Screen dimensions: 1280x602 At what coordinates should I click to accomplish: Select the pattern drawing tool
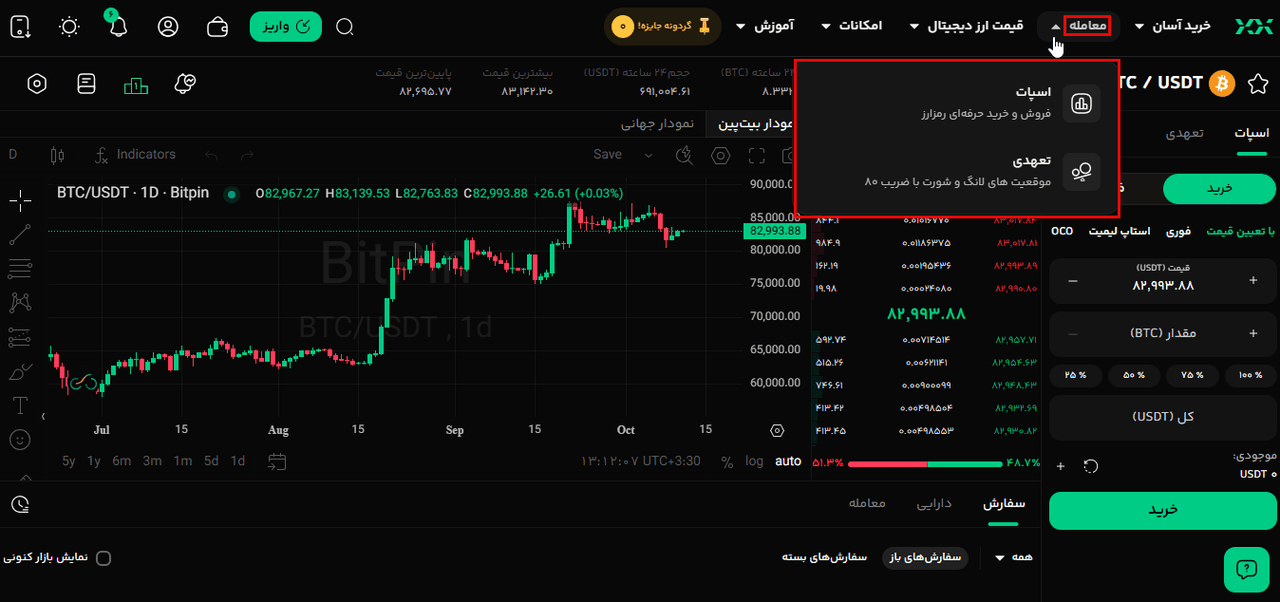tap(20, 302)
